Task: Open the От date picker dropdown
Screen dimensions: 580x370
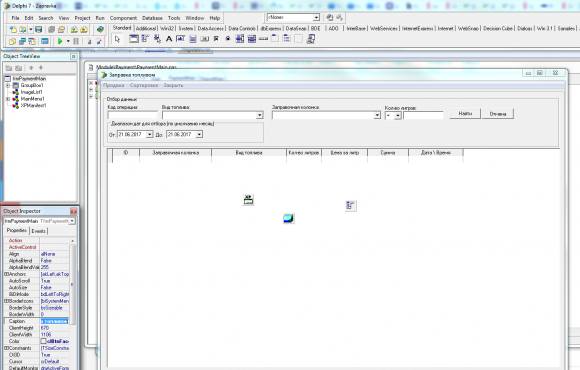Action: (149, 135)
